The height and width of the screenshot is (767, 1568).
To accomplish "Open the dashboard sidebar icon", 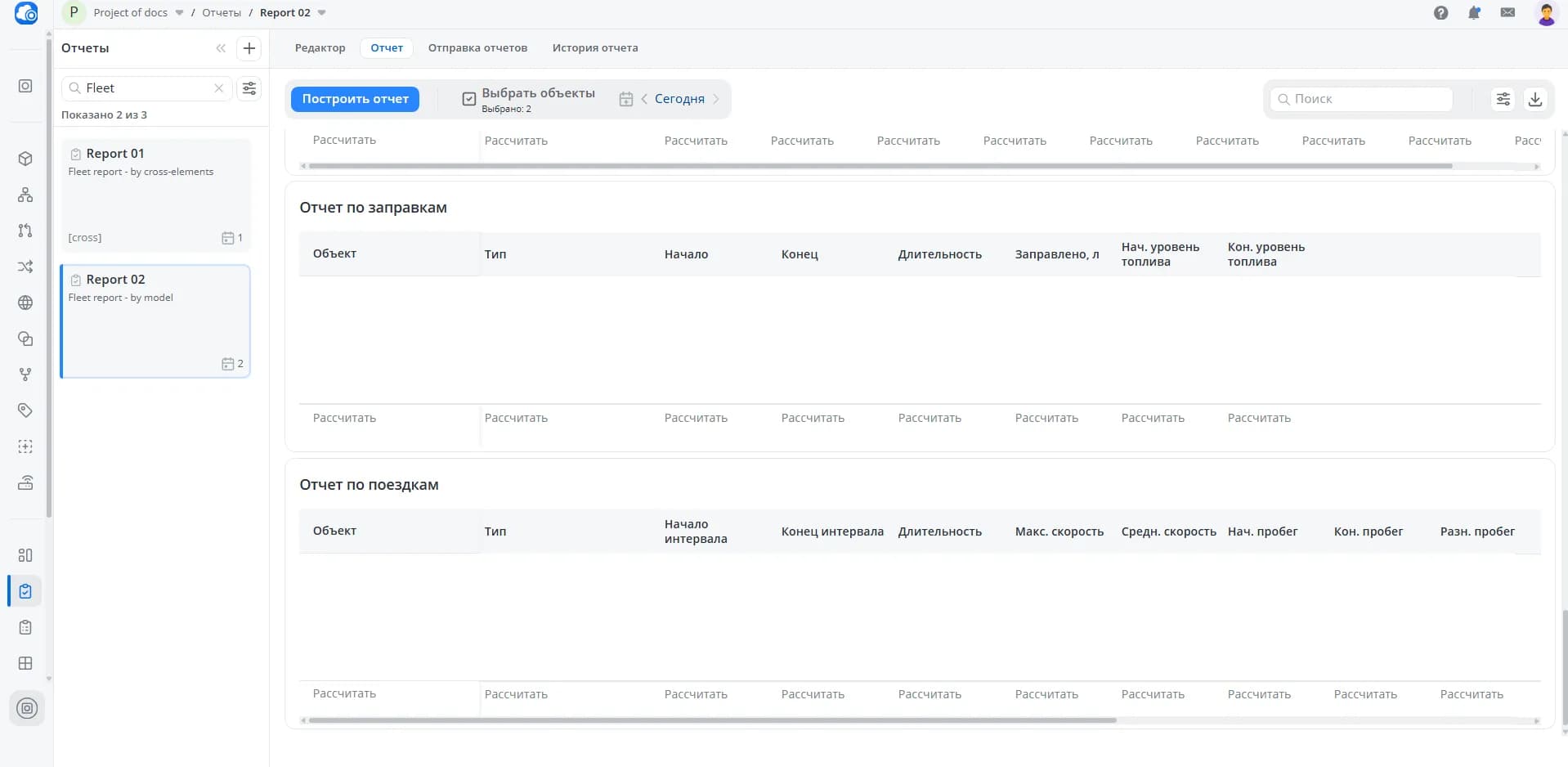I will [x=25, y=555].
